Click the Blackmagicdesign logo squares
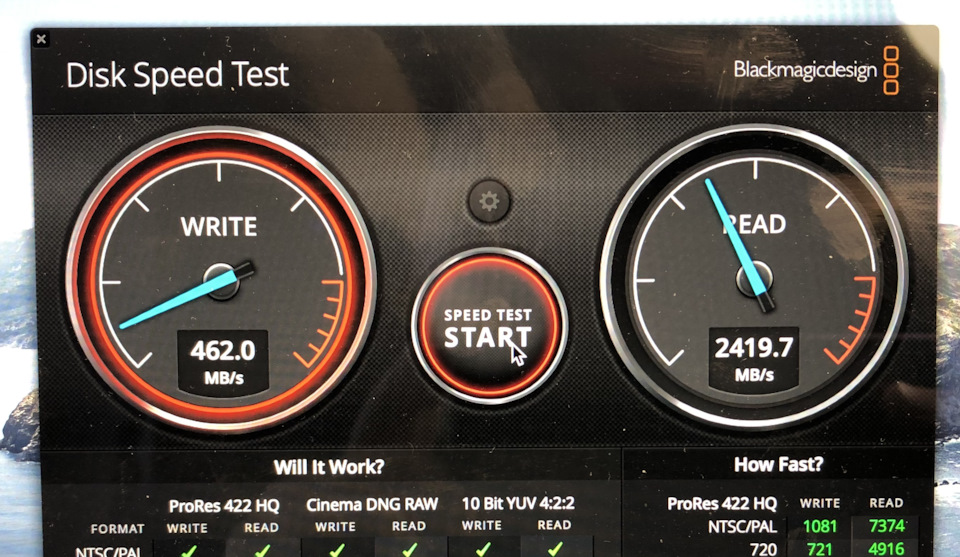 coord(891,70)
